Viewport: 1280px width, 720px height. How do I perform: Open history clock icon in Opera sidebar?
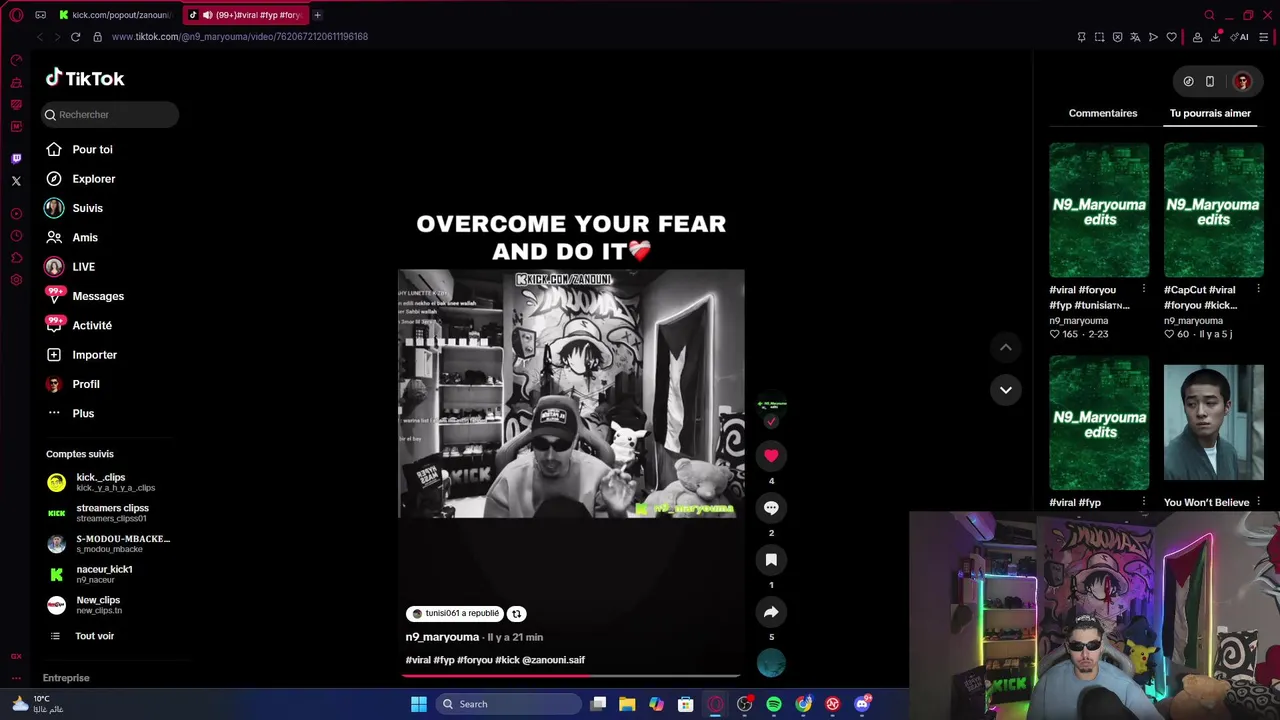[x=16, y=236]
